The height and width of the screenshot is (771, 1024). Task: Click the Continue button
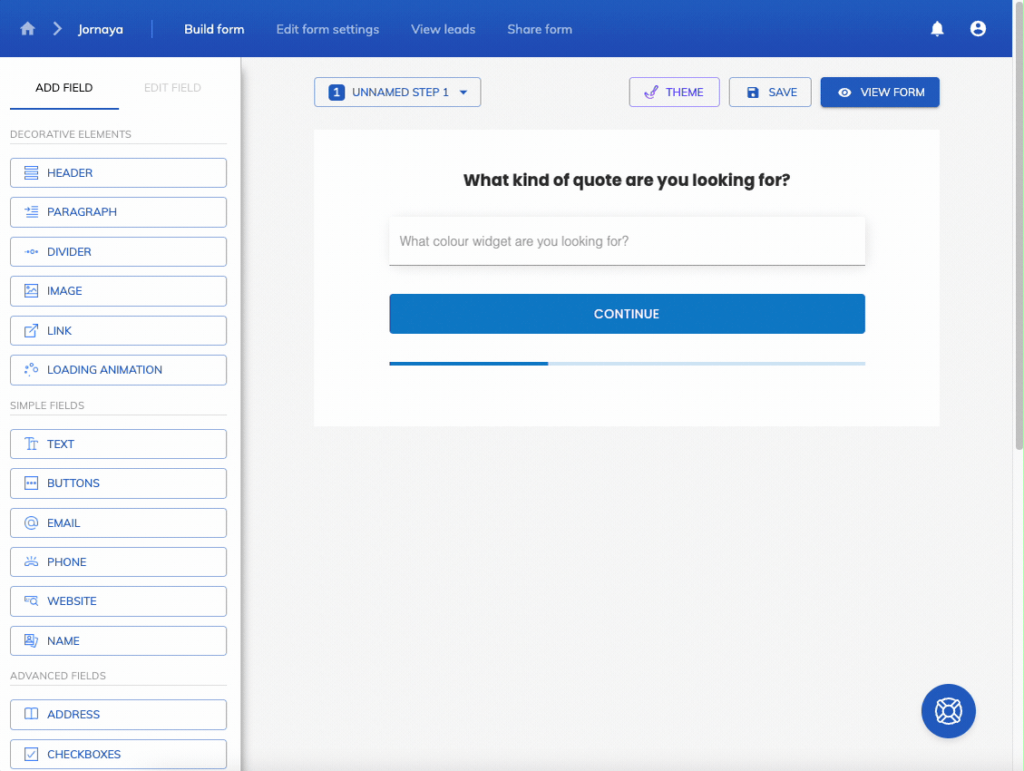point(627,314)
